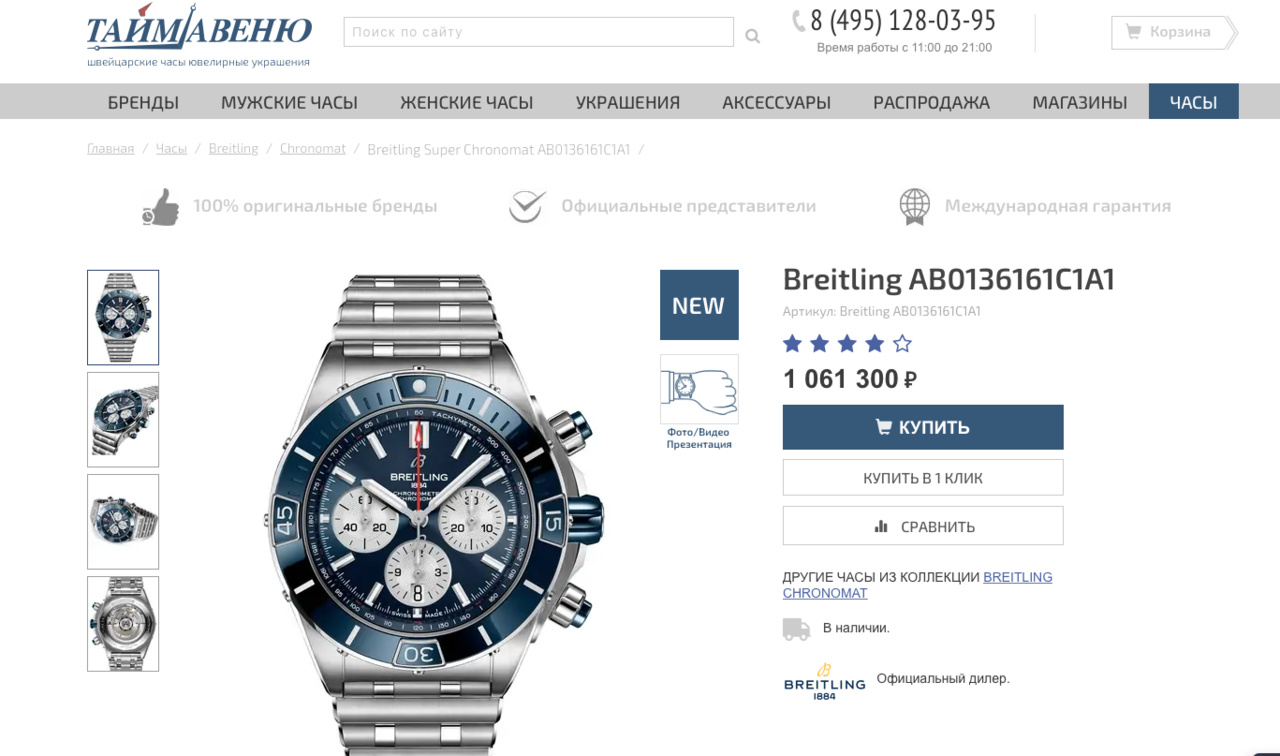Click the Тайм Авеню logo
This screenshot has width=1280, height=756.
pos(199,35)
